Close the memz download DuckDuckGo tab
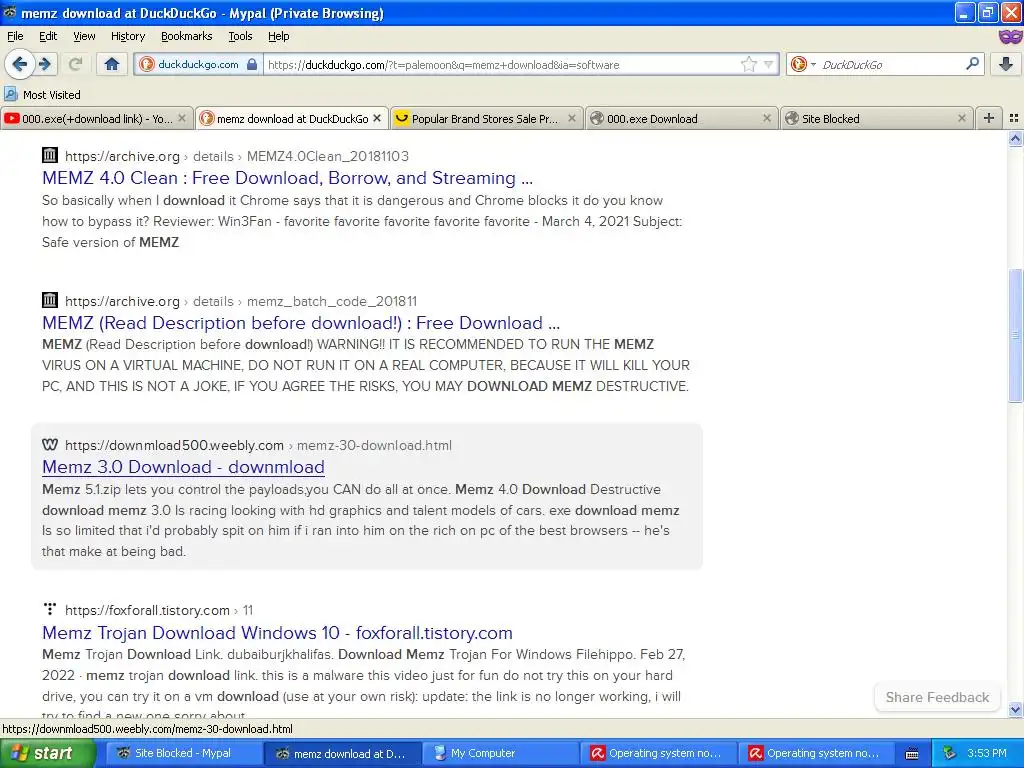Screen dimensions: 1024x768 [377, 118]
